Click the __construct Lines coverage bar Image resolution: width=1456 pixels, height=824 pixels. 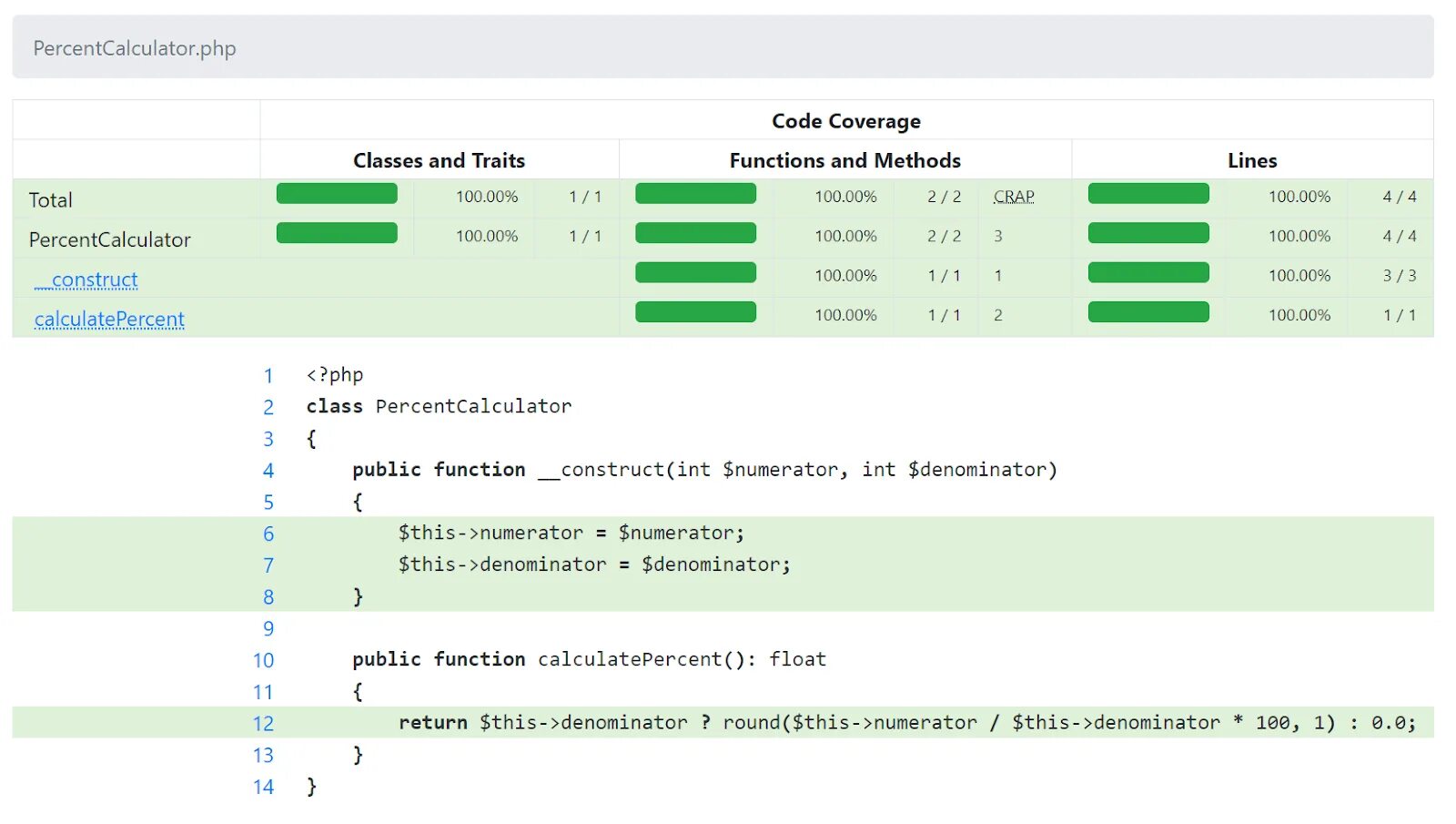pyautogui.click(x=1148, y=273)
